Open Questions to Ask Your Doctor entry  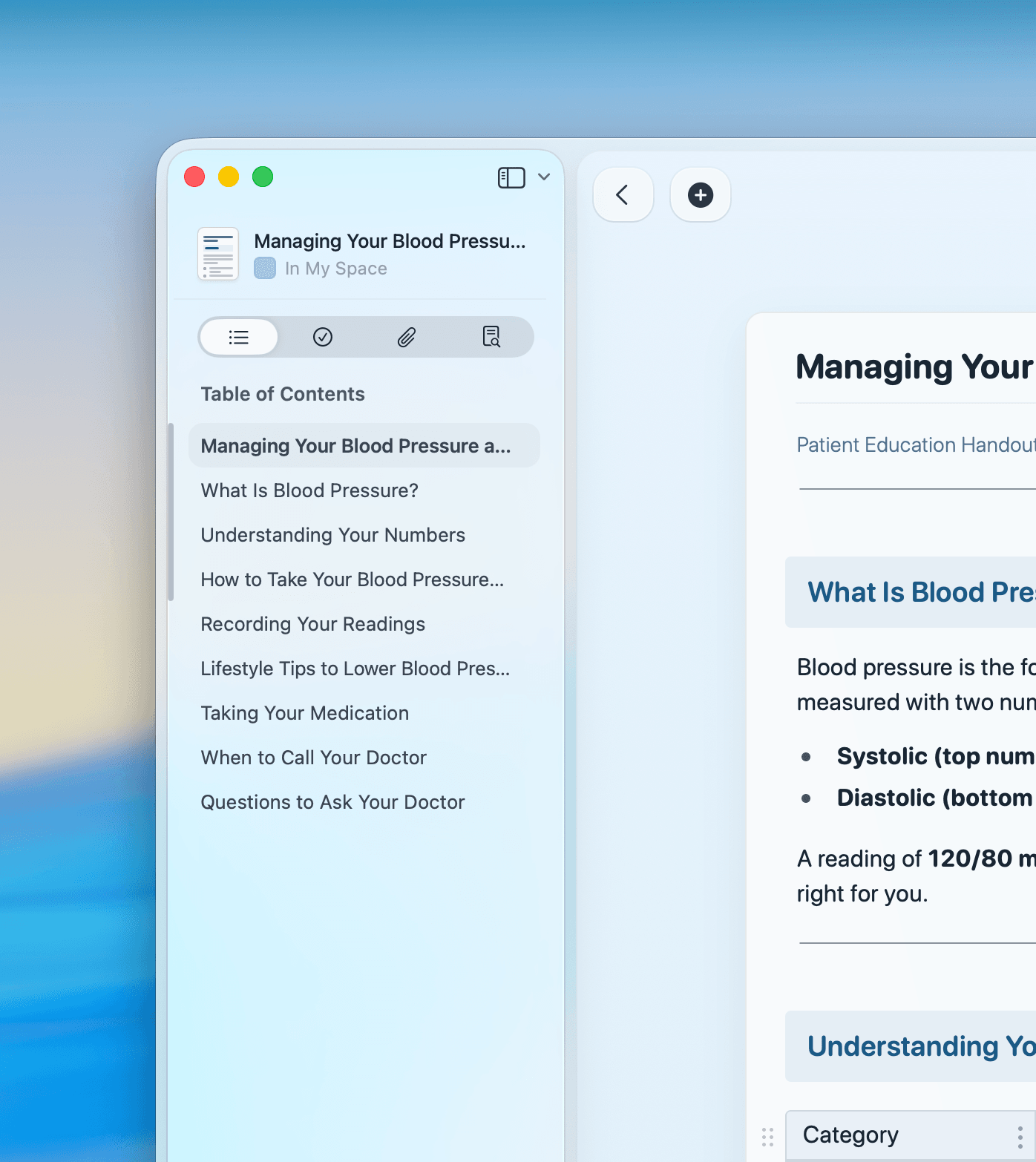tap(332, 802)
